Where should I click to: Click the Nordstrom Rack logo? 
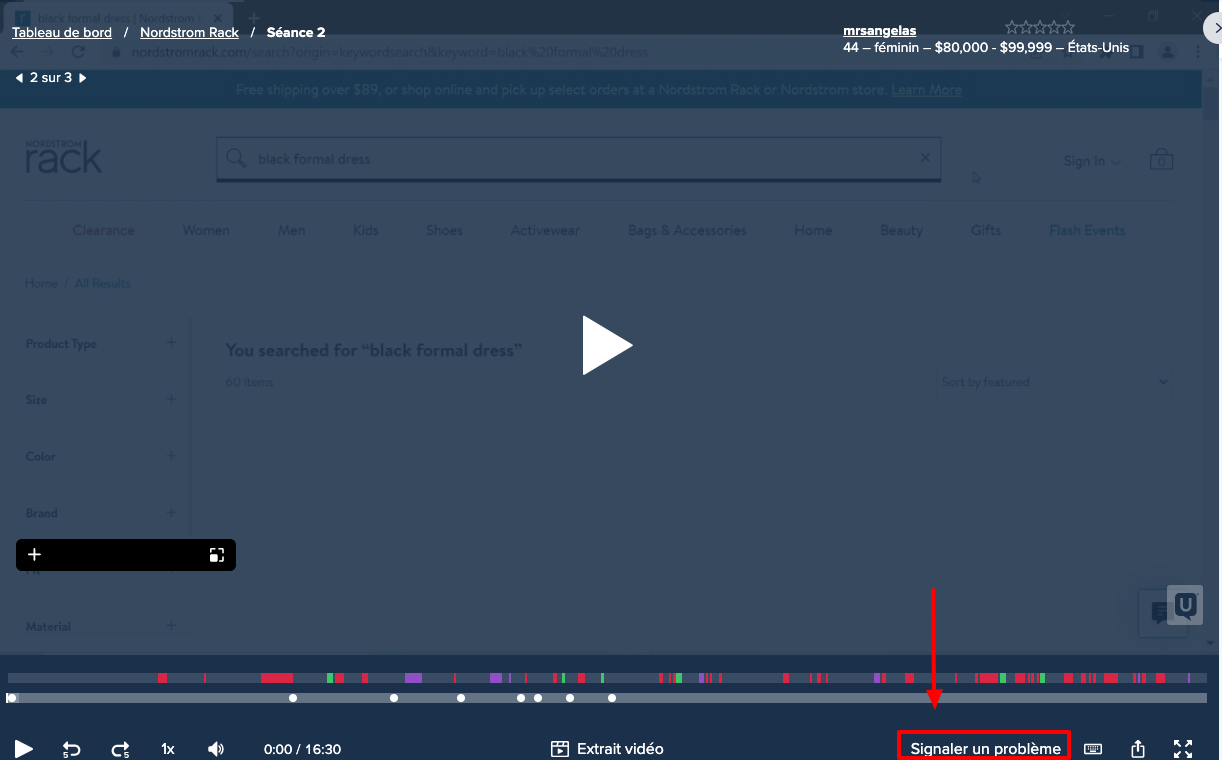[64, 156]
